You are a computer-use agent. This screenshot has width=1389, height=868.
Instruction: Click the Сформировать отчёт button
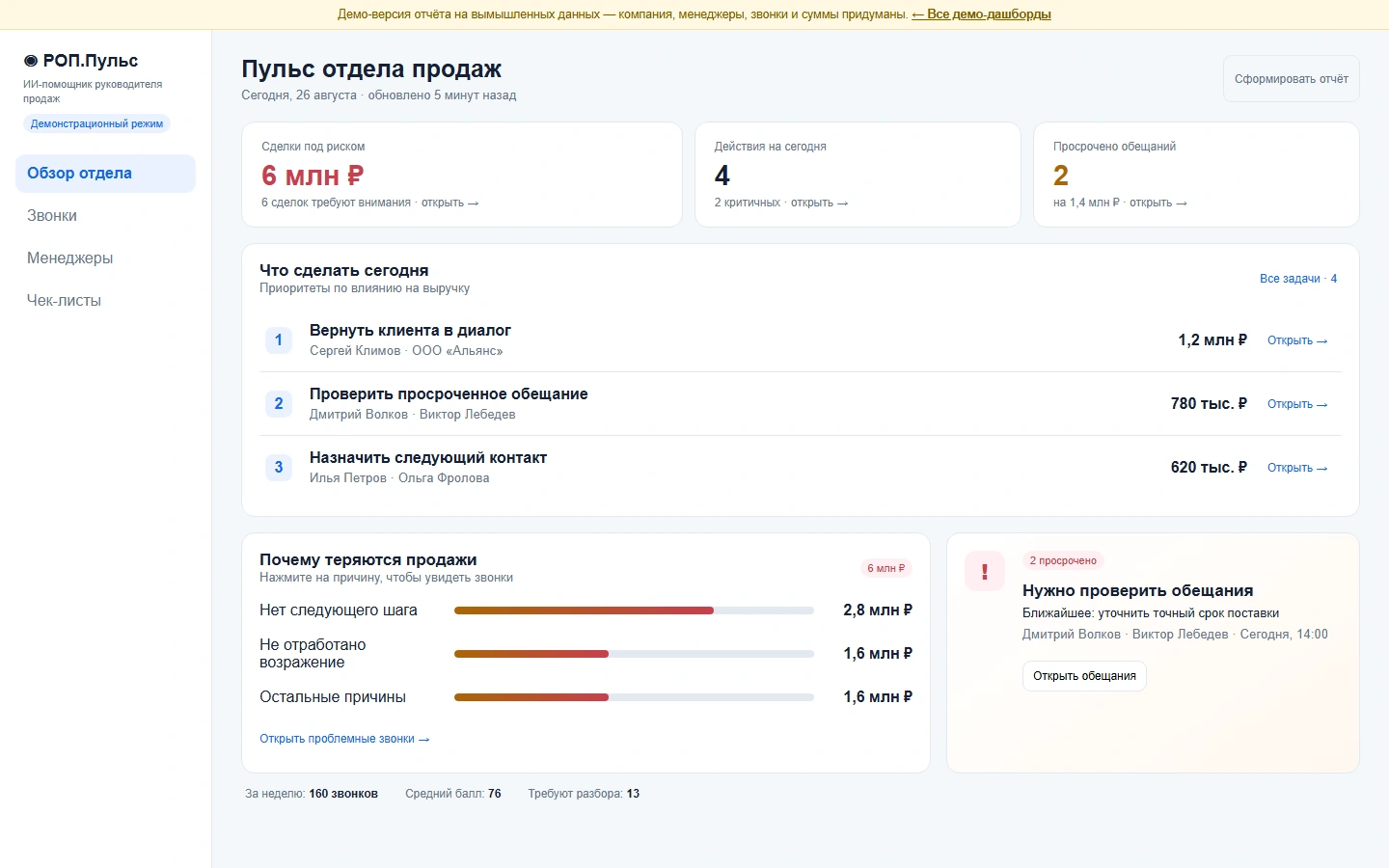point(1292,79)
